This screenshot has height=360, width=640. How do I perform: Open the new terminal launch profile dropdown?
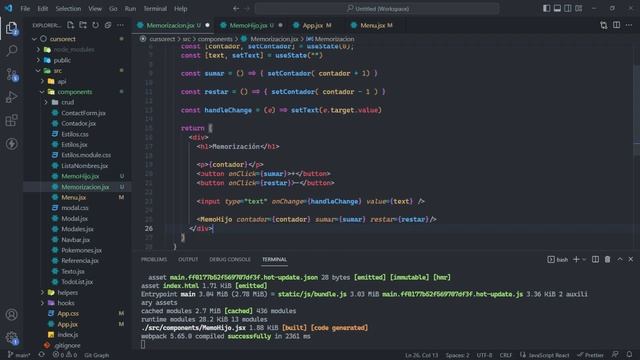[584, 260]
